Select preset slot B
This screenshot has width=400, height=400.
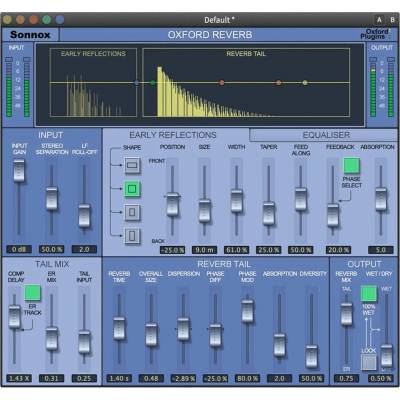click(x=392, y=20)
